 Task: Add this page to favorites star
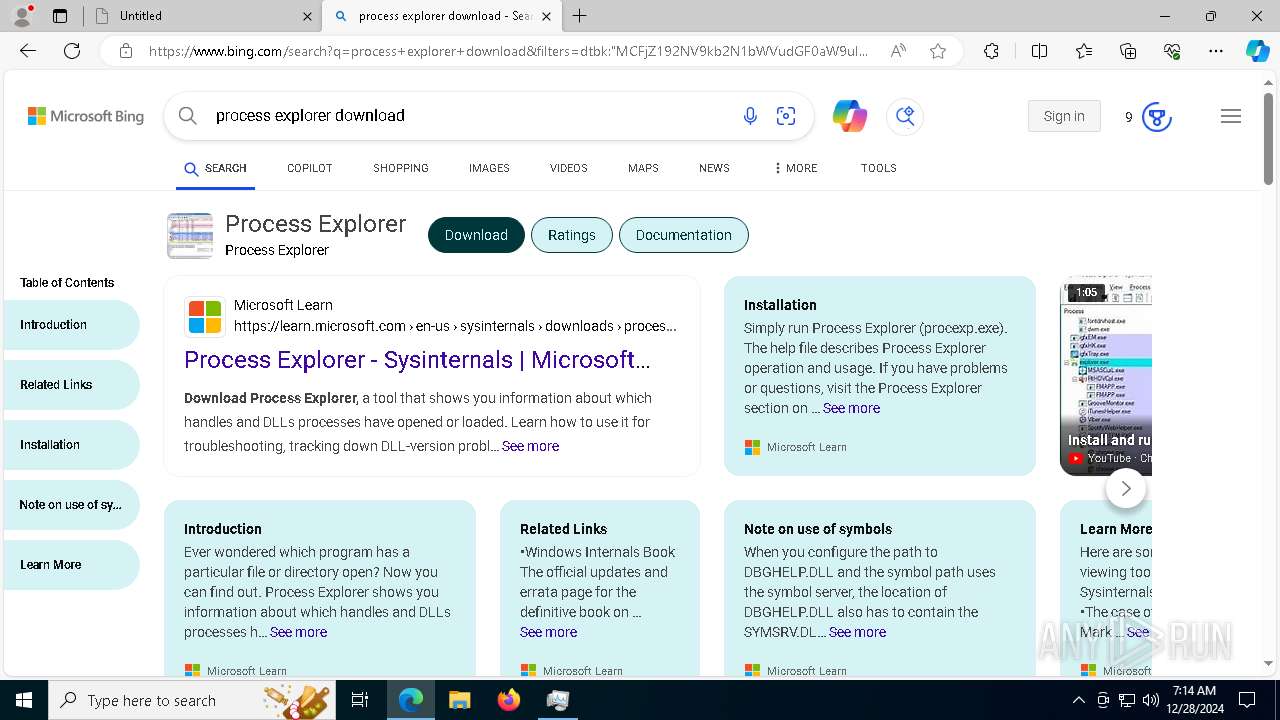(x=938, y=51)
